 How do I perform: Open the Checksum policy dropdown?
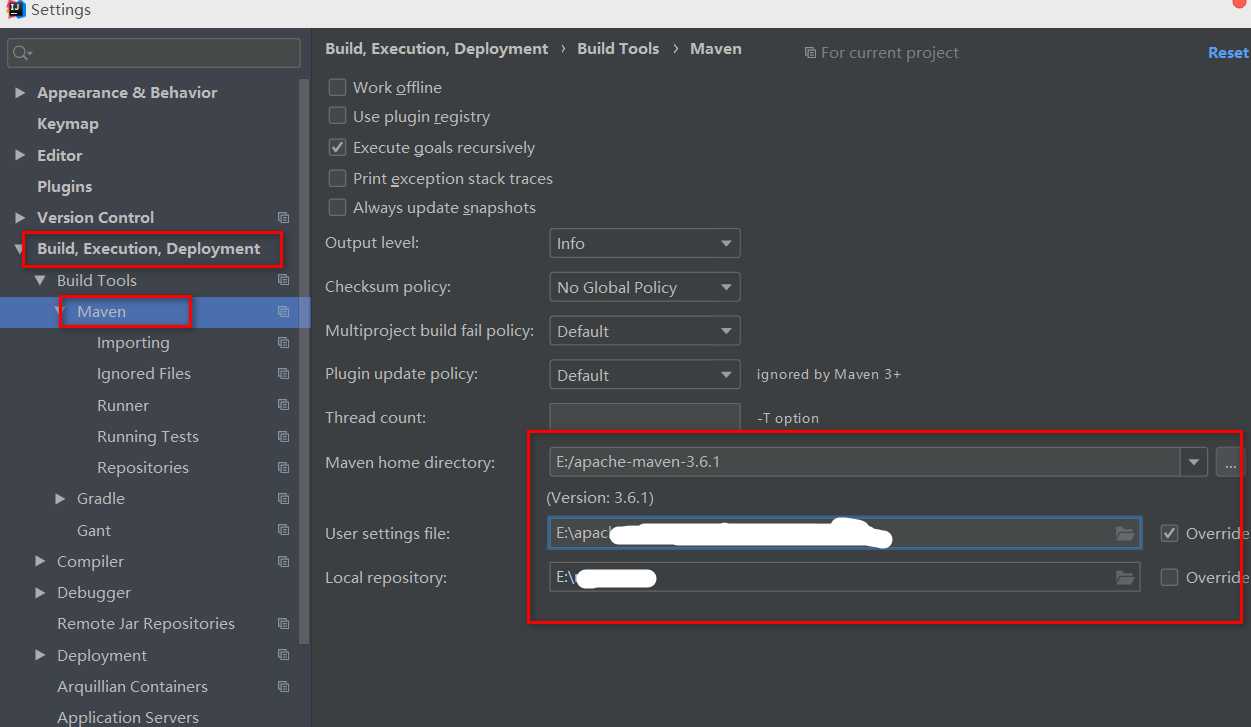(645, 287)
